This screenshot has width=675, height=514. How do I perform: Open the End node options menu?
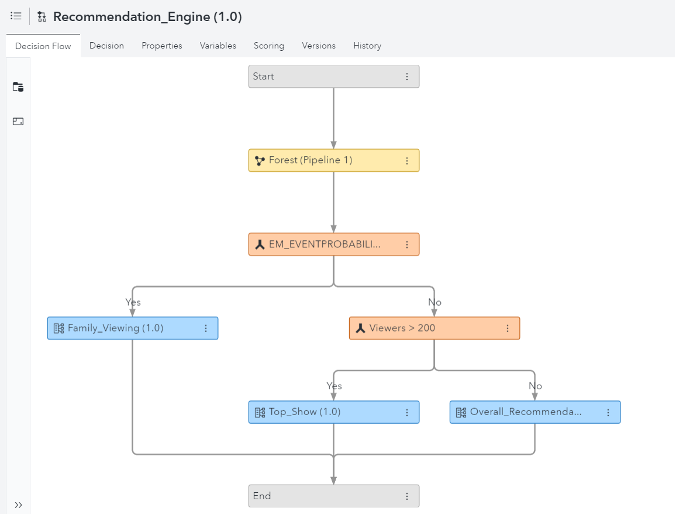pos(406,496)
